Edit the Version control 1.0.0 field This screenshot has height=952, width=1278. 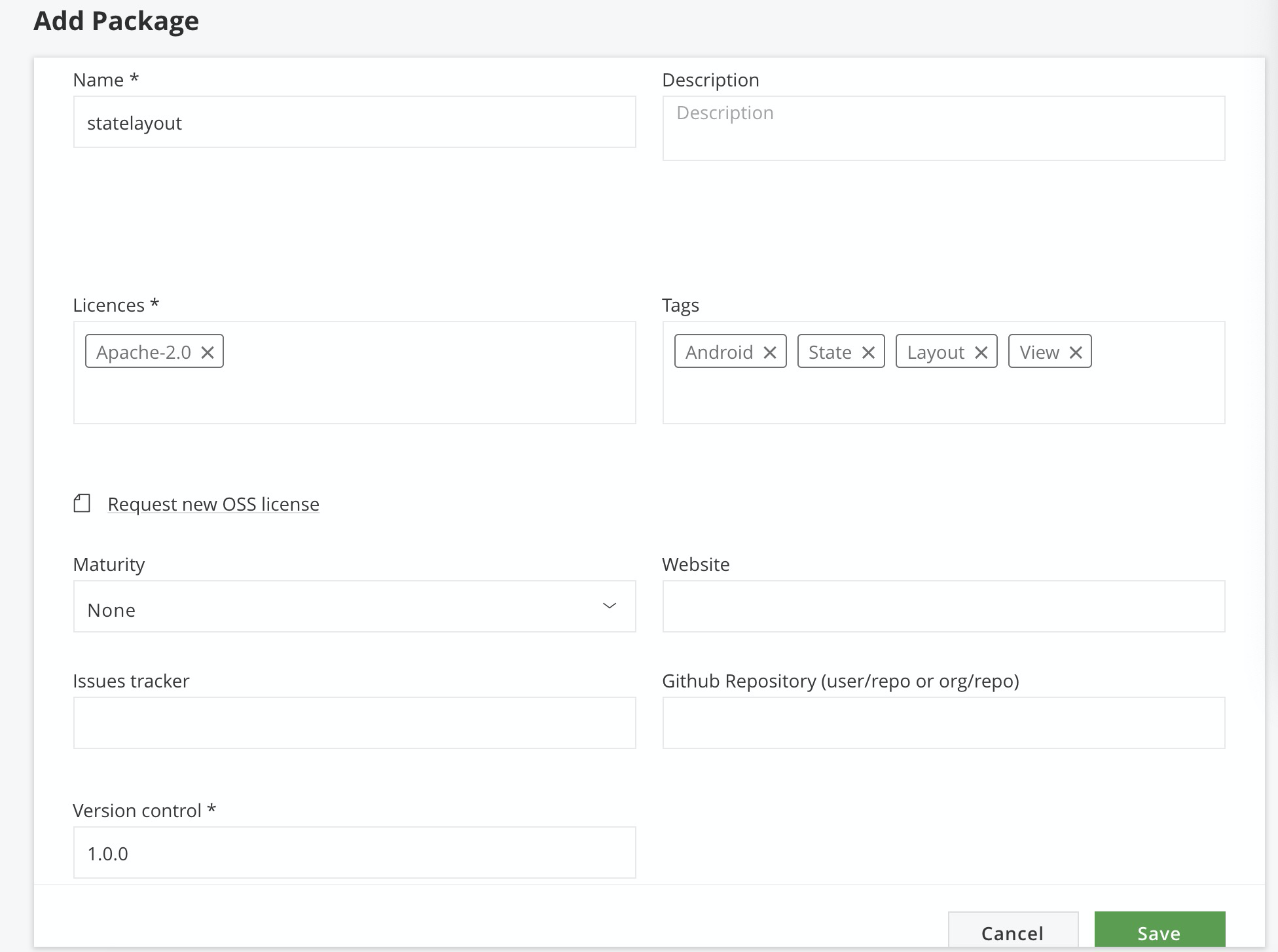[x=354, y=852]
